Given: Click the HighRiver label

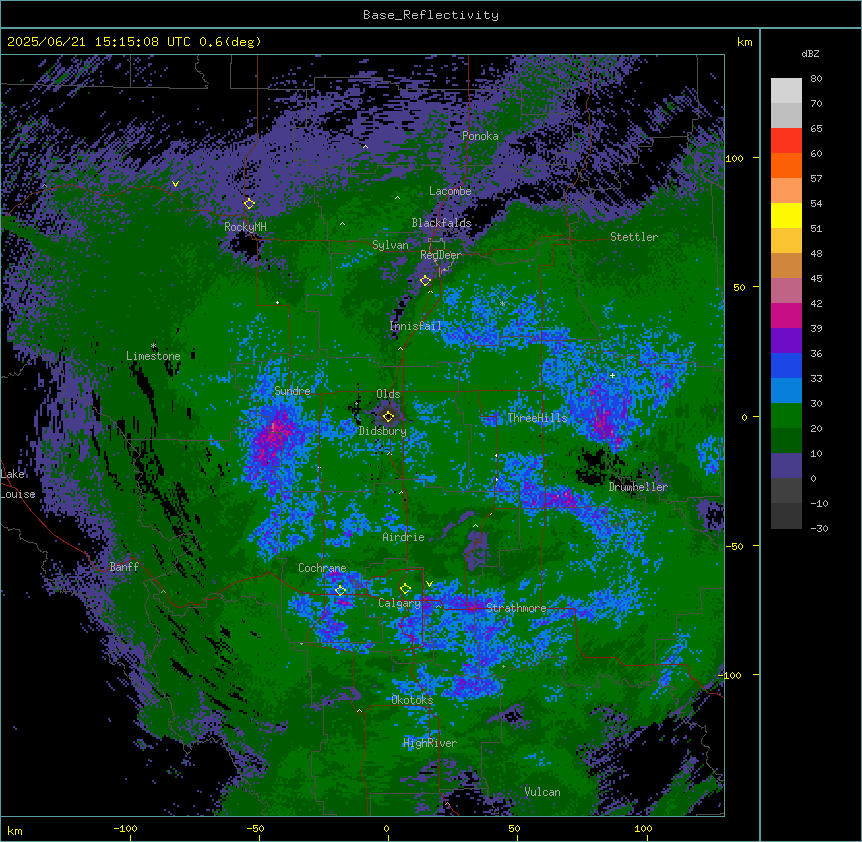Looking at the screenshot, I should click(x=430, y=743).
